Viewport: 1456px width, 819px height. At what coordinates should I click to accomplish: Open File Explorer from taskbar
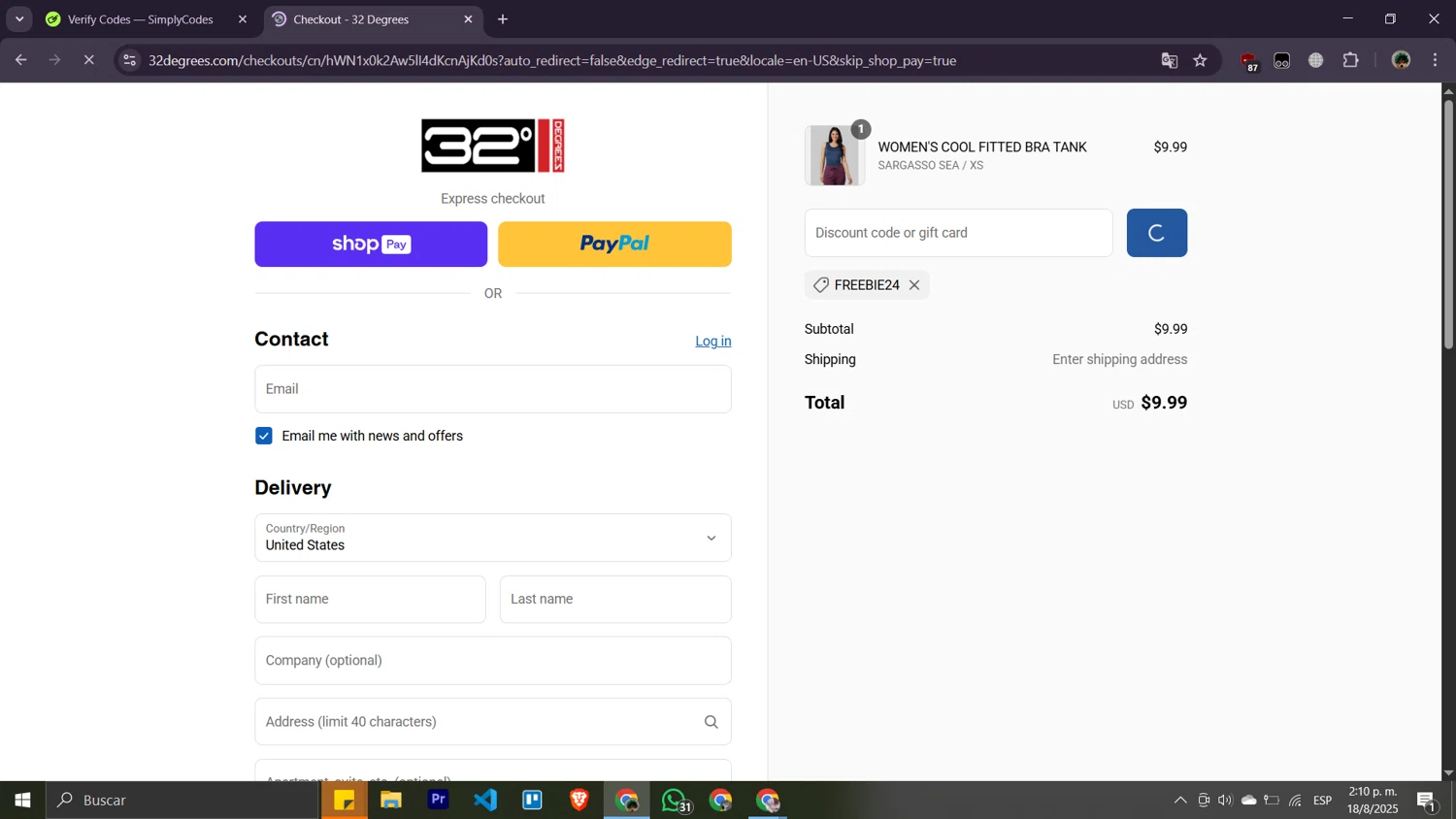391,801
